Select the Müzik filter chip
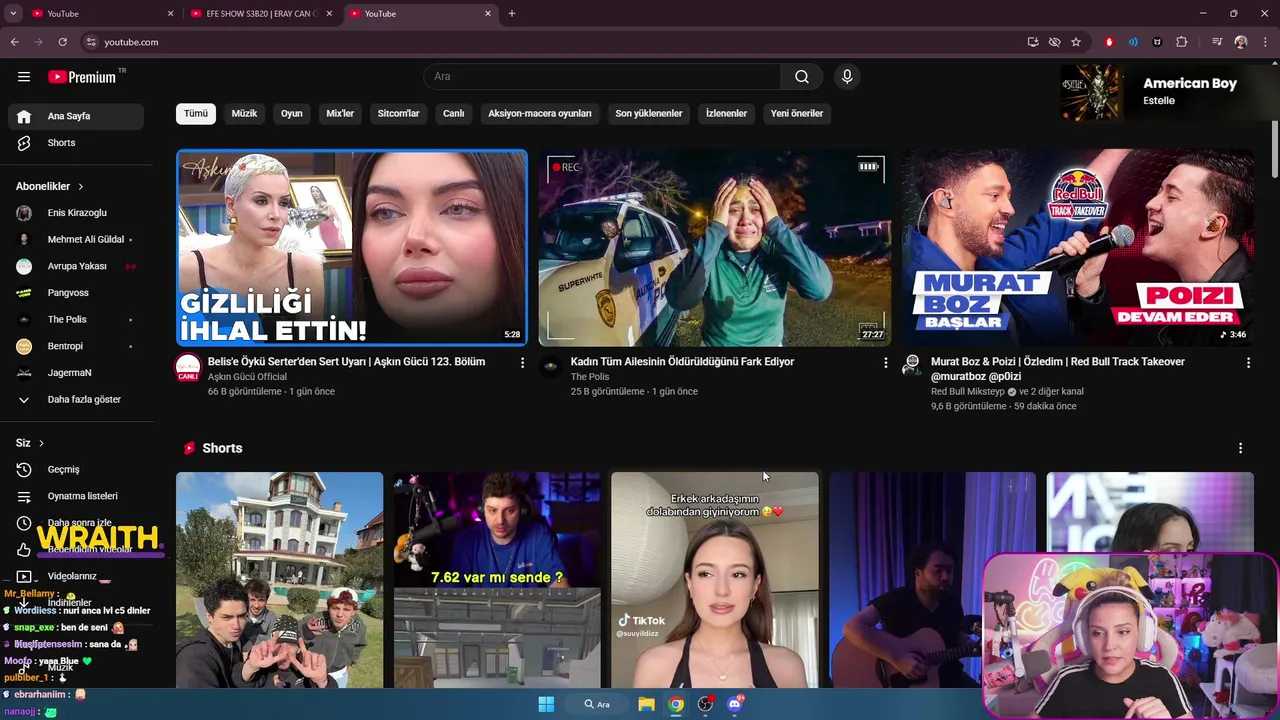Image resolution: width=1280 pixels, height=720 pixels. [244, 114]
